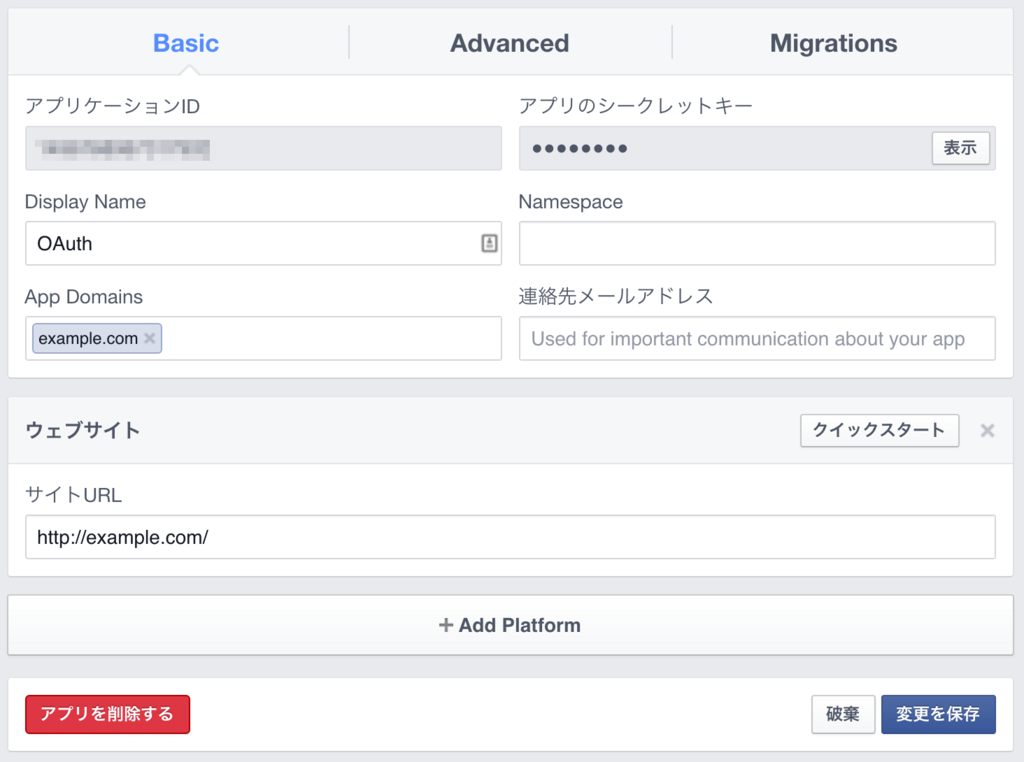
Task: Click the サイトURL input field
Action: coord(510,537)
